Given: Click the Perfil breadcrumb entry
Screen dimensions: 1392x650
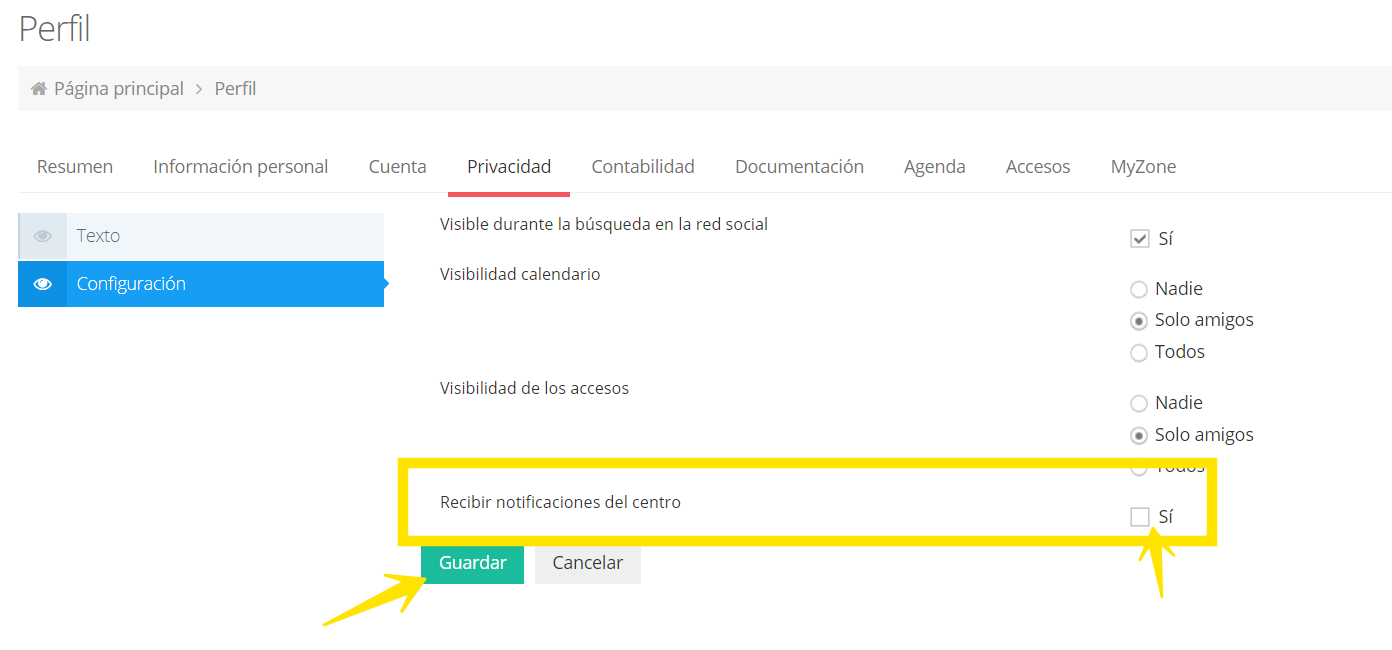Looking at the screenshot, I should click(236, 89).
